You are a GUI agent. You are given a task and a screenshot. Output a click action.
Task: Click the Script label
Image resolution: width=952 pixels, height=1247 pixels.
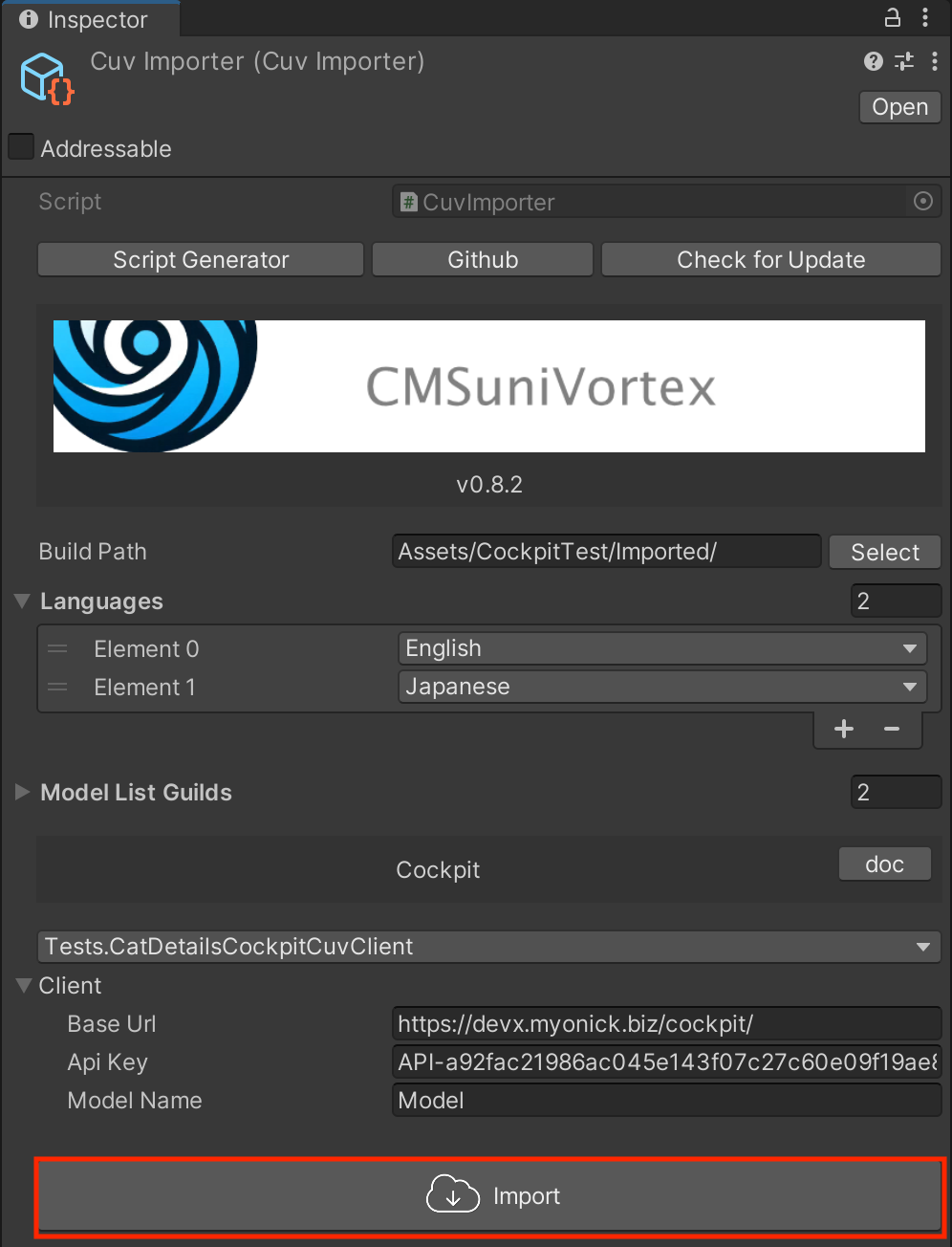coord(70,202)
